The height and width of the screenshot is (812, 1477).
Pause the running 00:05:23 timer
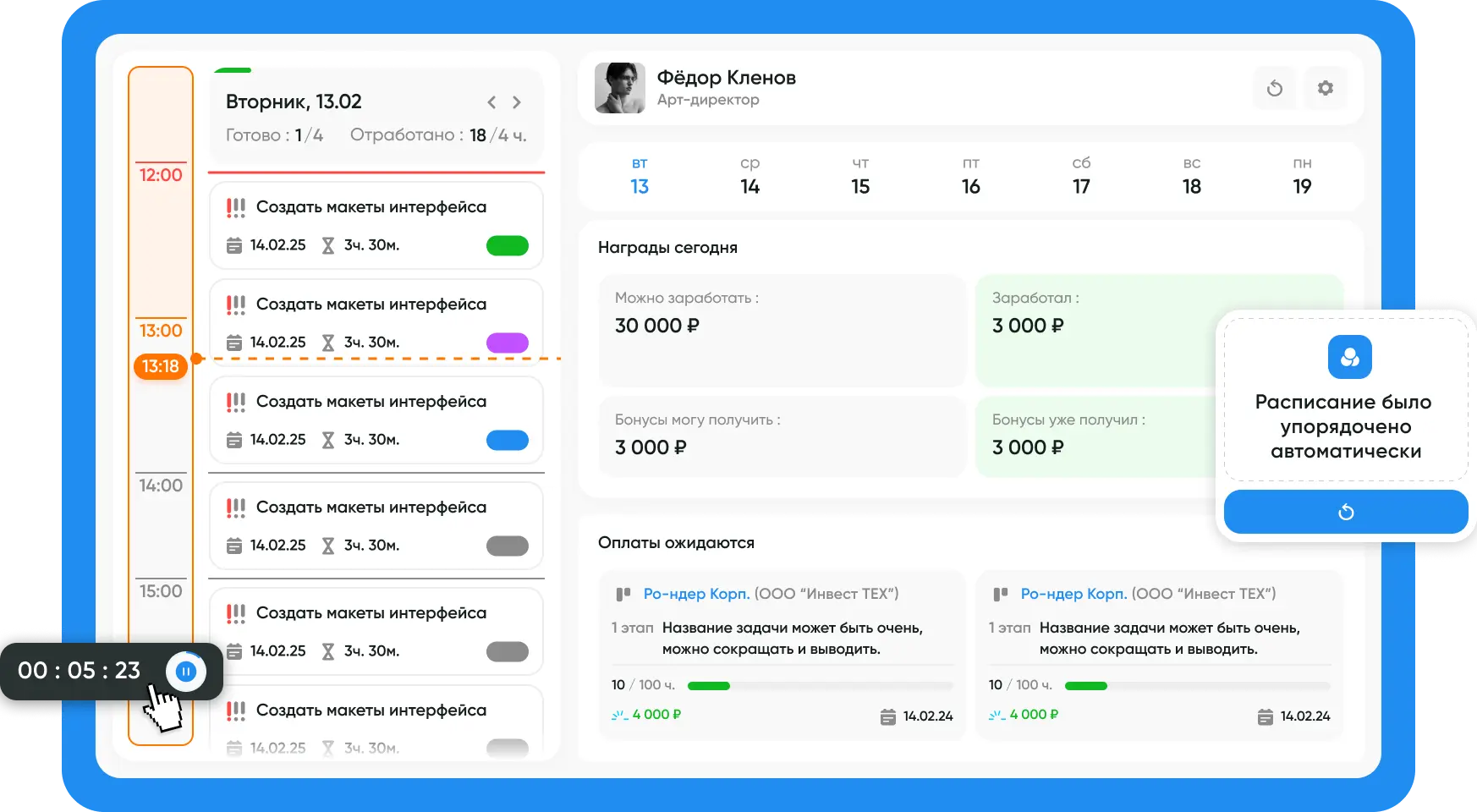click(186, 672)
